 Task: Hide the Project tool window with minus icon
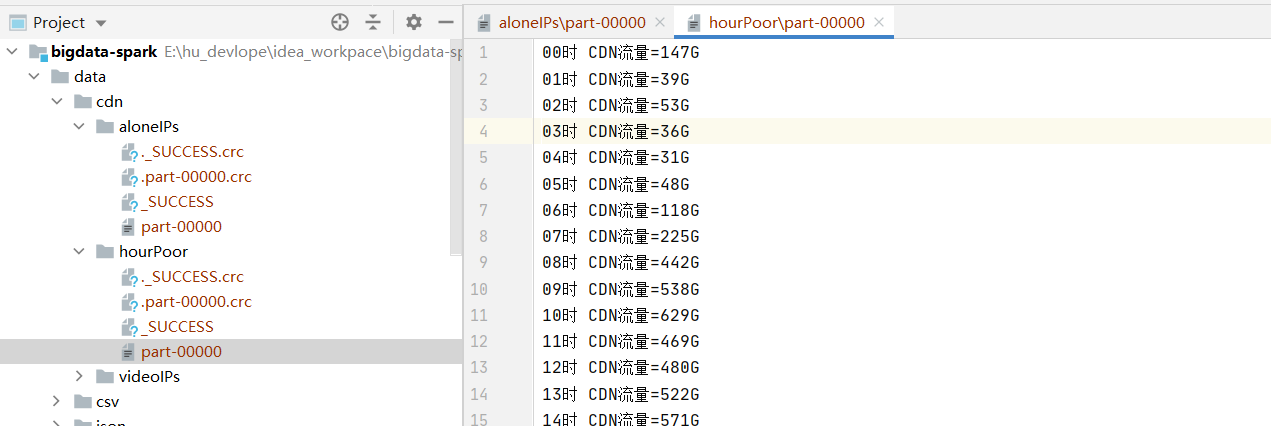coord(446,22)
